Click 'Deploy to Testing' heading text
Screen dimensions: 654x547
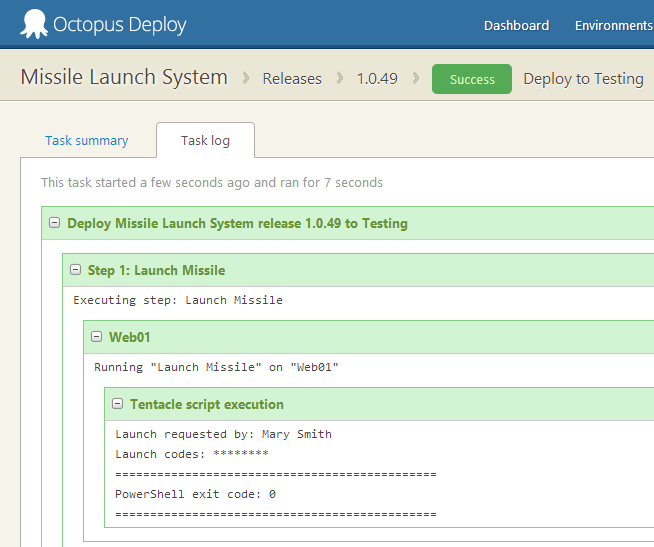[584, 78]
